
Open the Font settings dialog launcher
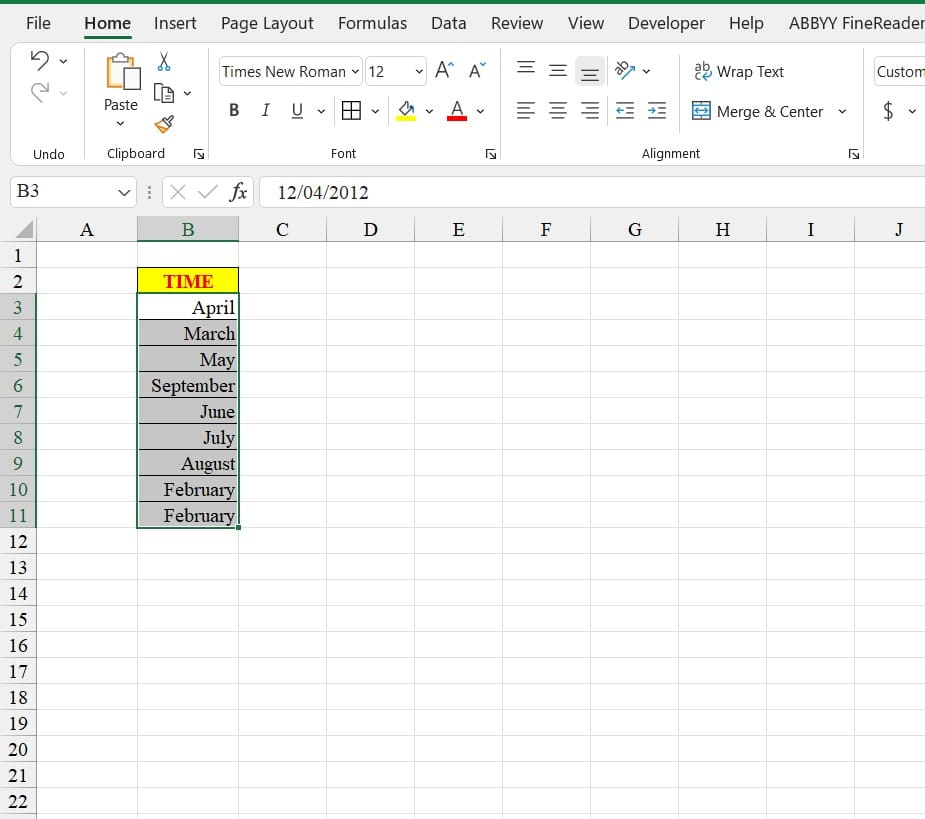click(x=490, y=153)
